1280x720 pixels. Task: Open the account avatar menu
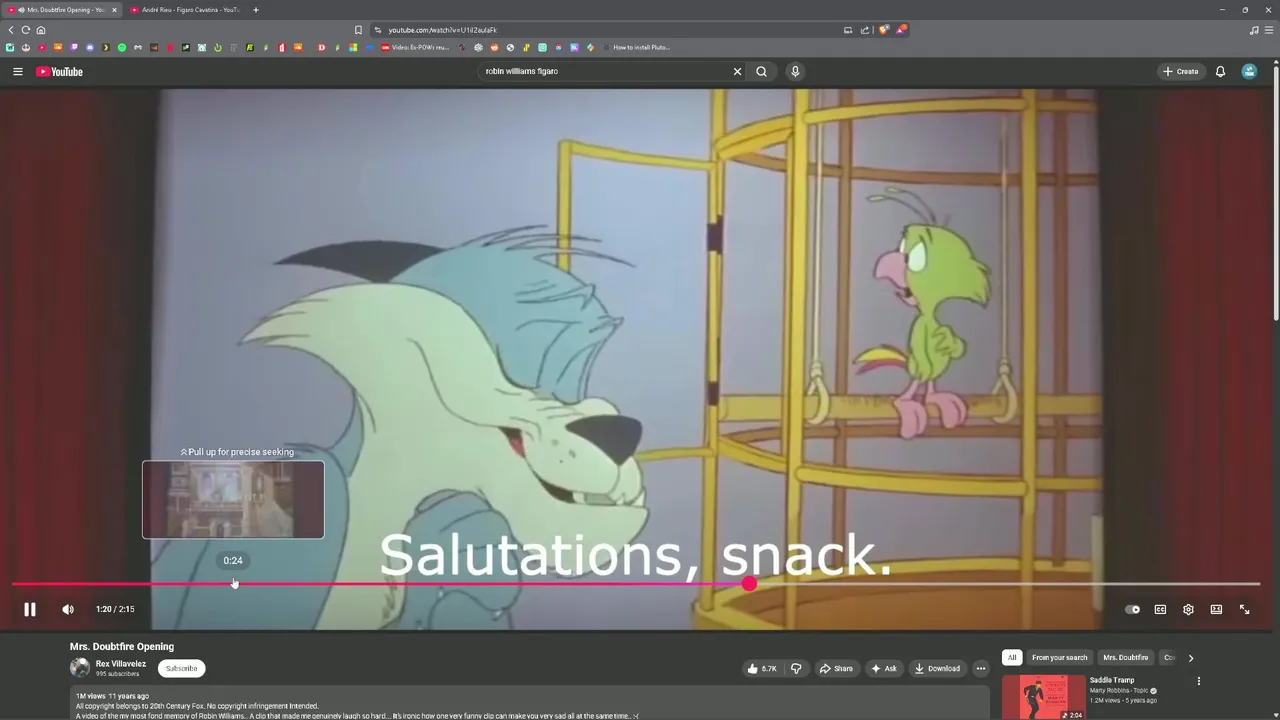point(1249,71)
